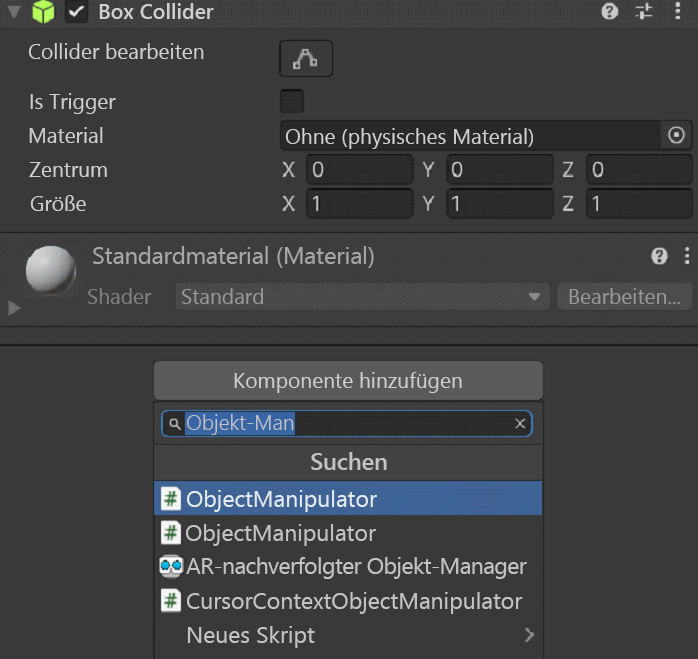This screenshot has width=698, height=659.
Task: Click the Größe X value field
Action: pos(360,203)
